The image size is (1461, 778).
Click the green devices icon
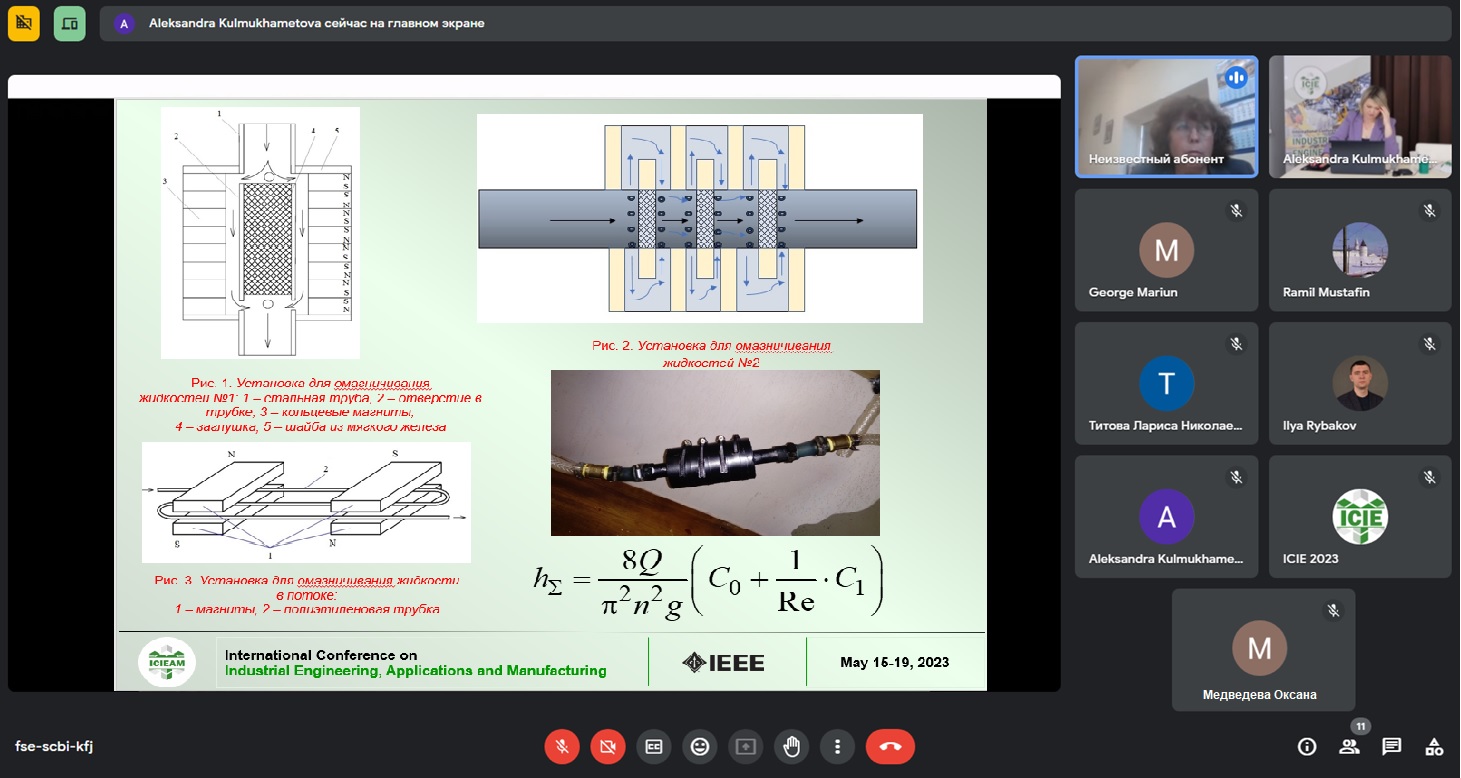(x=69, y=23)
